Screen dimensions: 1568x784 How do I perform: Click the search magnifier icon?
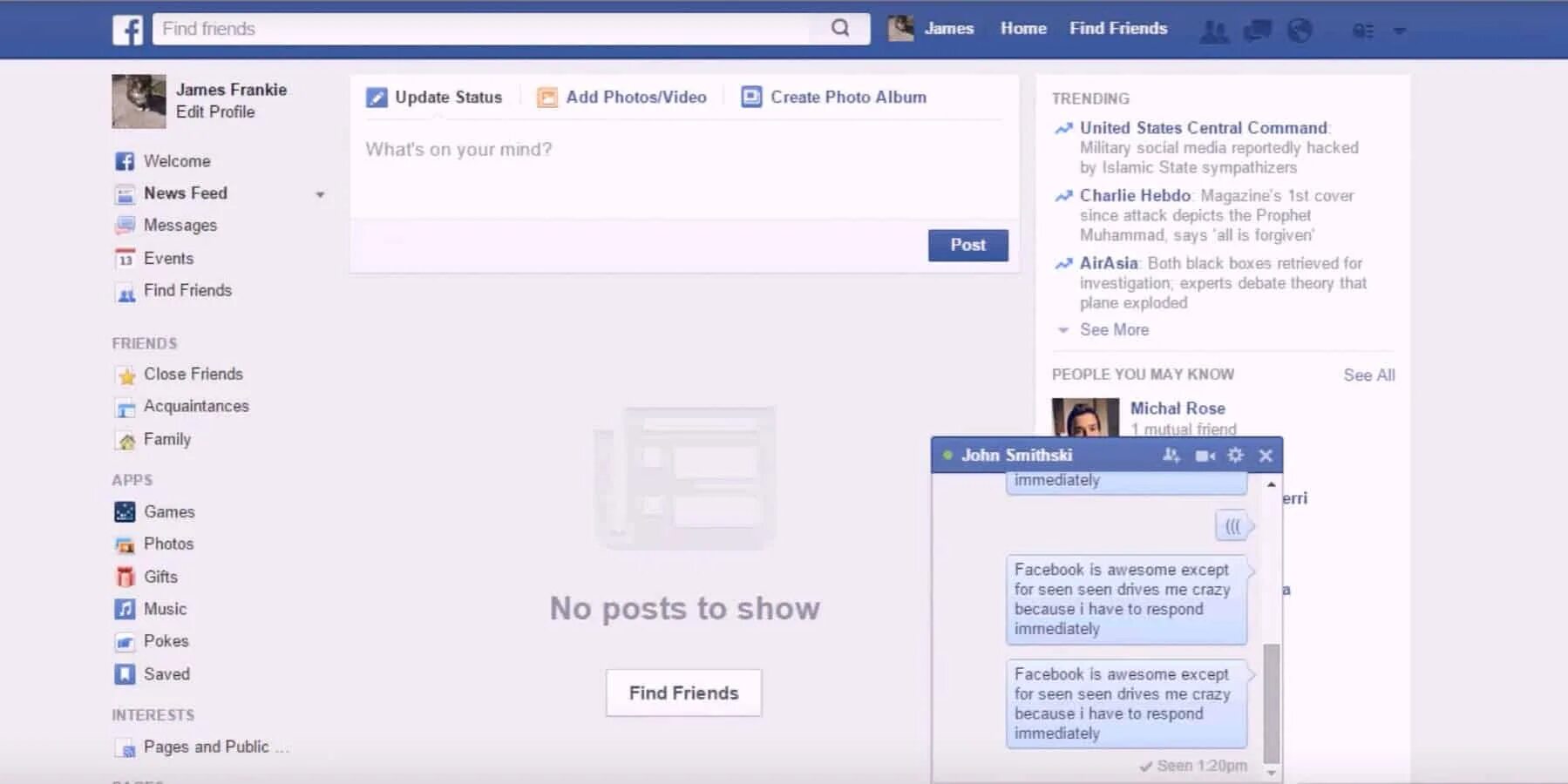(x=840, y=28)
